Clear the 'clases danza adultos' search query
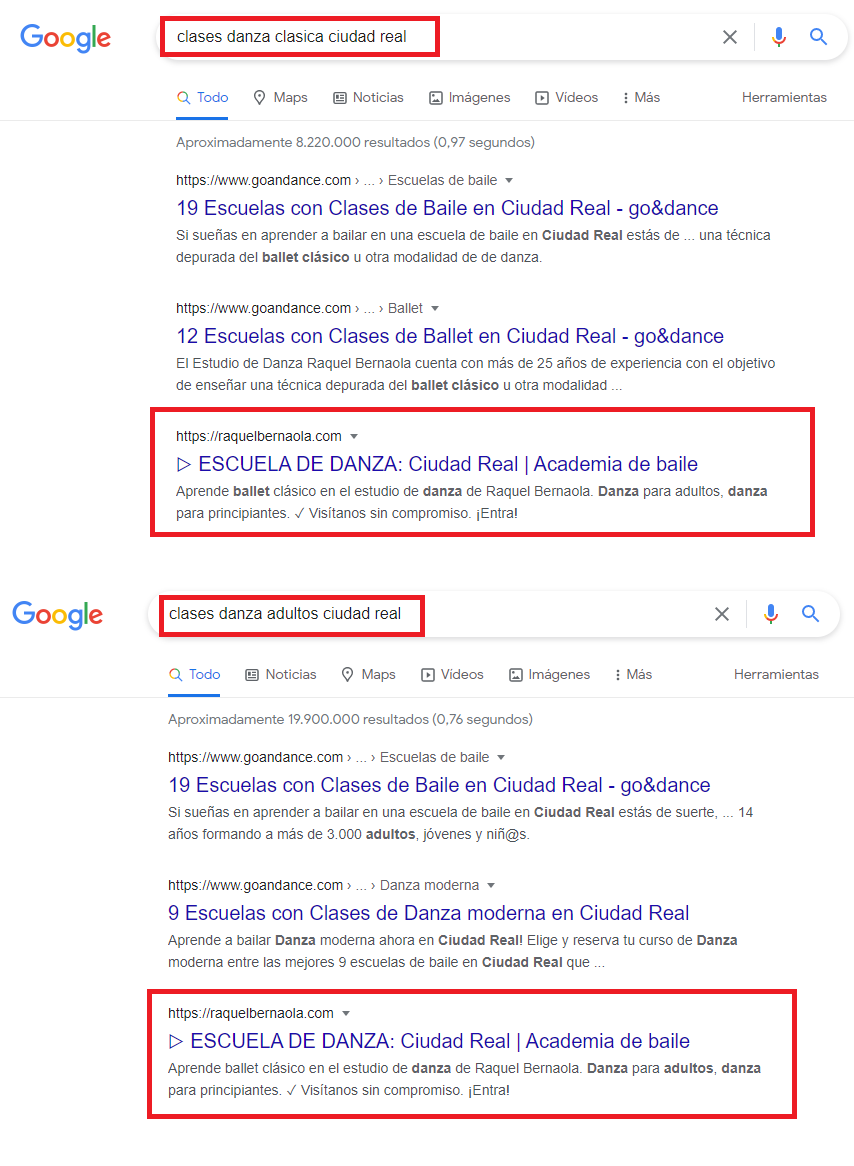 pos(722,613)
